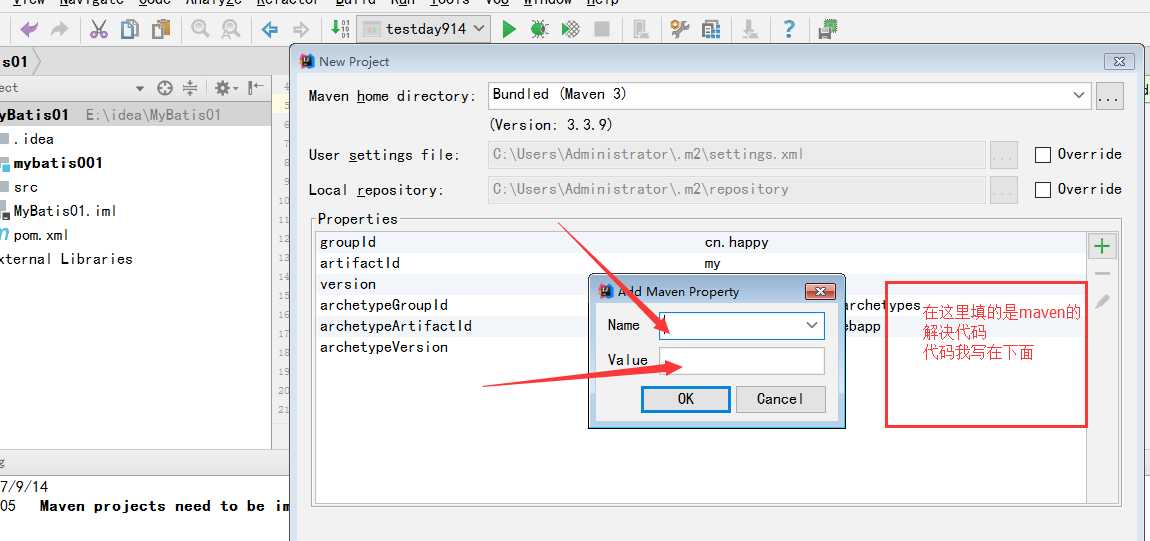Image resolution: width=1150 pixels, height=541 pixels.
Task: Open the Project view selector dropdown arrow
Action: (140, 88)
